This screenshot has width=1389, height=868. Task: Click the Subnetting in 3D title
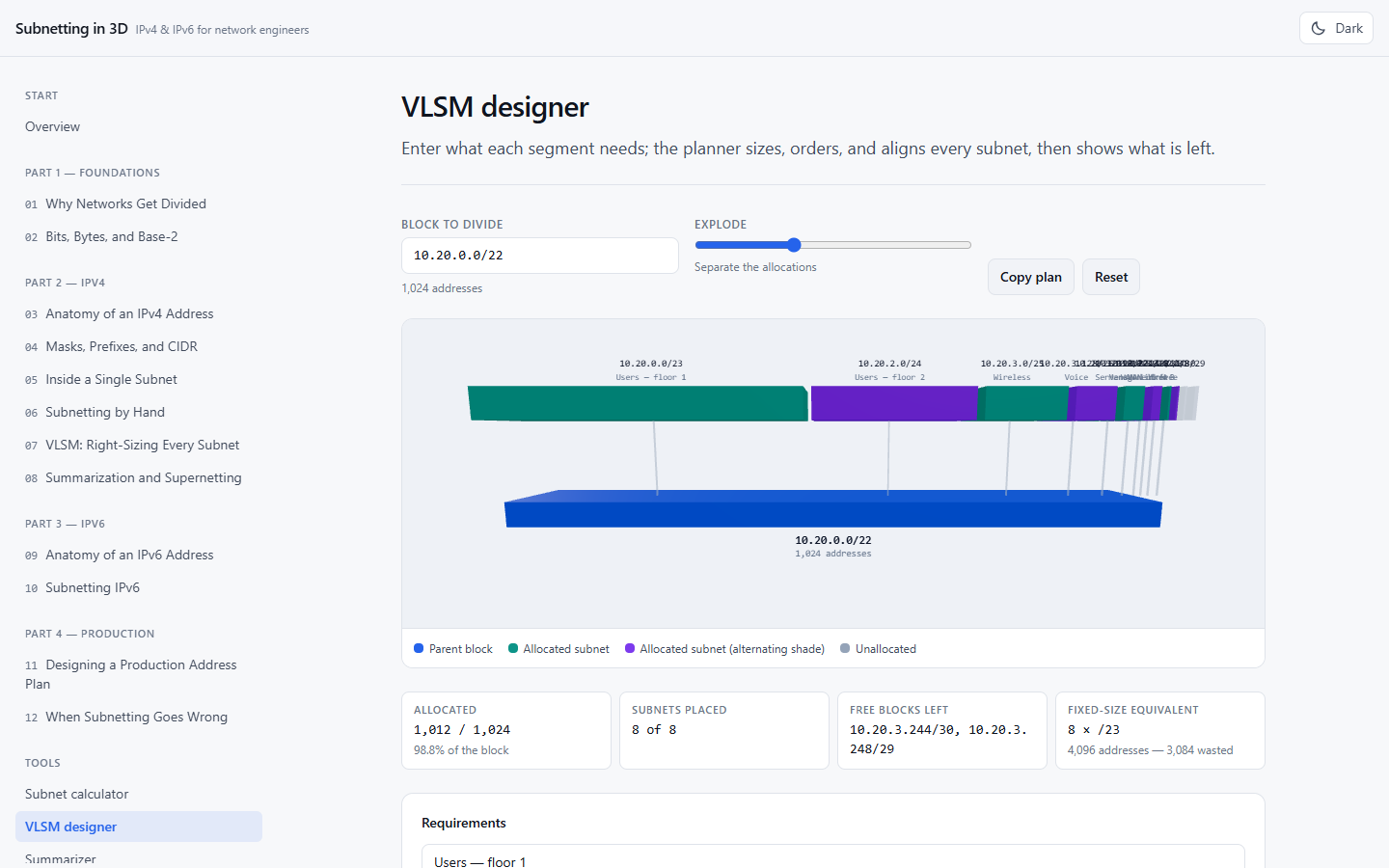click(x=71, y=29)
